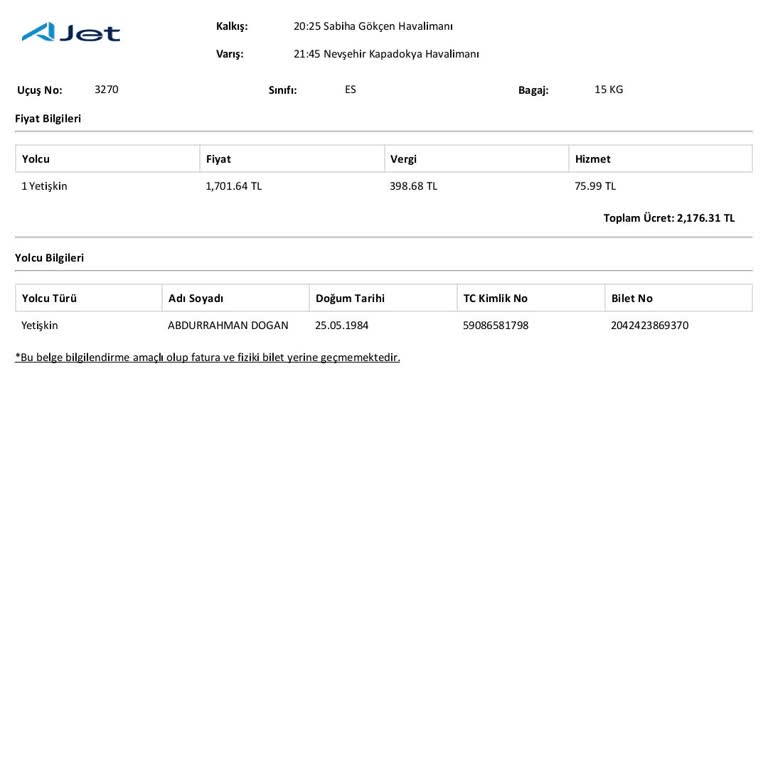The width and height of the screenshot is (768, 768).
Task: Click the service fee '75.99 TL'
Action: 595,186
